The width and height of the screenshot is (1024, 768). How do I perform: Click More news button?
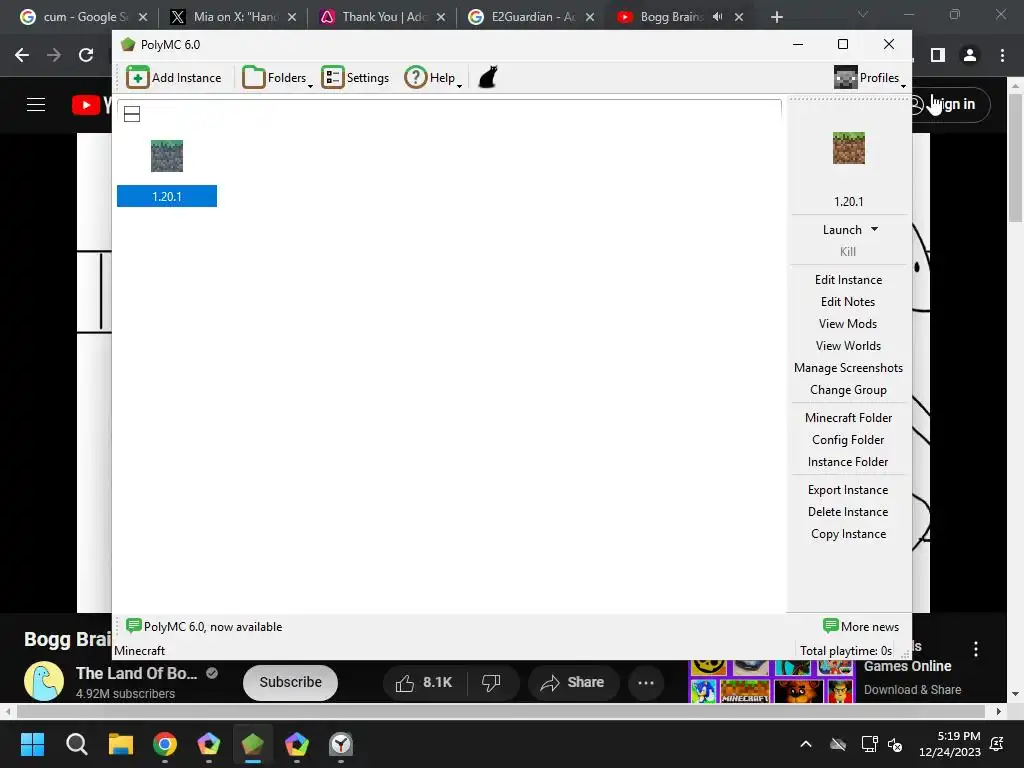click(861, 627)
